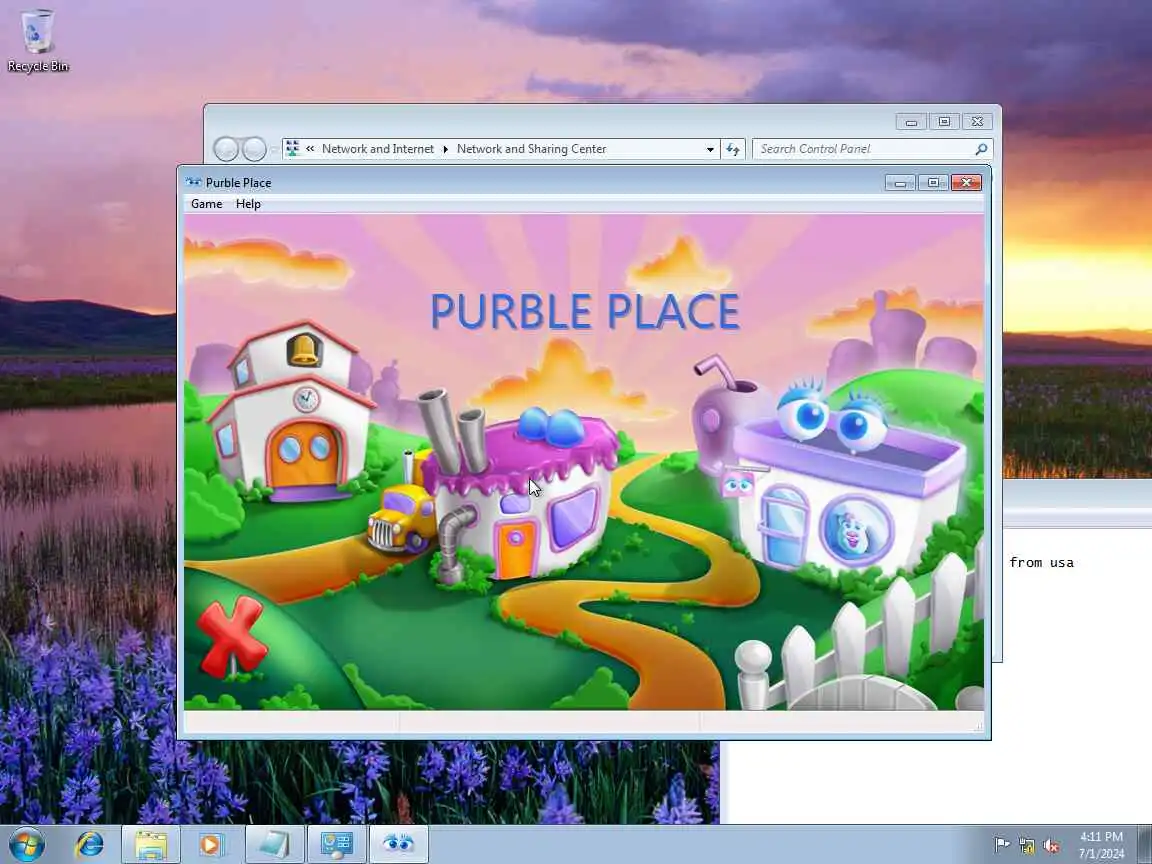Open the Windows Start menu
Viewport: 1152px width, 864px height.
[x=26, y=844]
